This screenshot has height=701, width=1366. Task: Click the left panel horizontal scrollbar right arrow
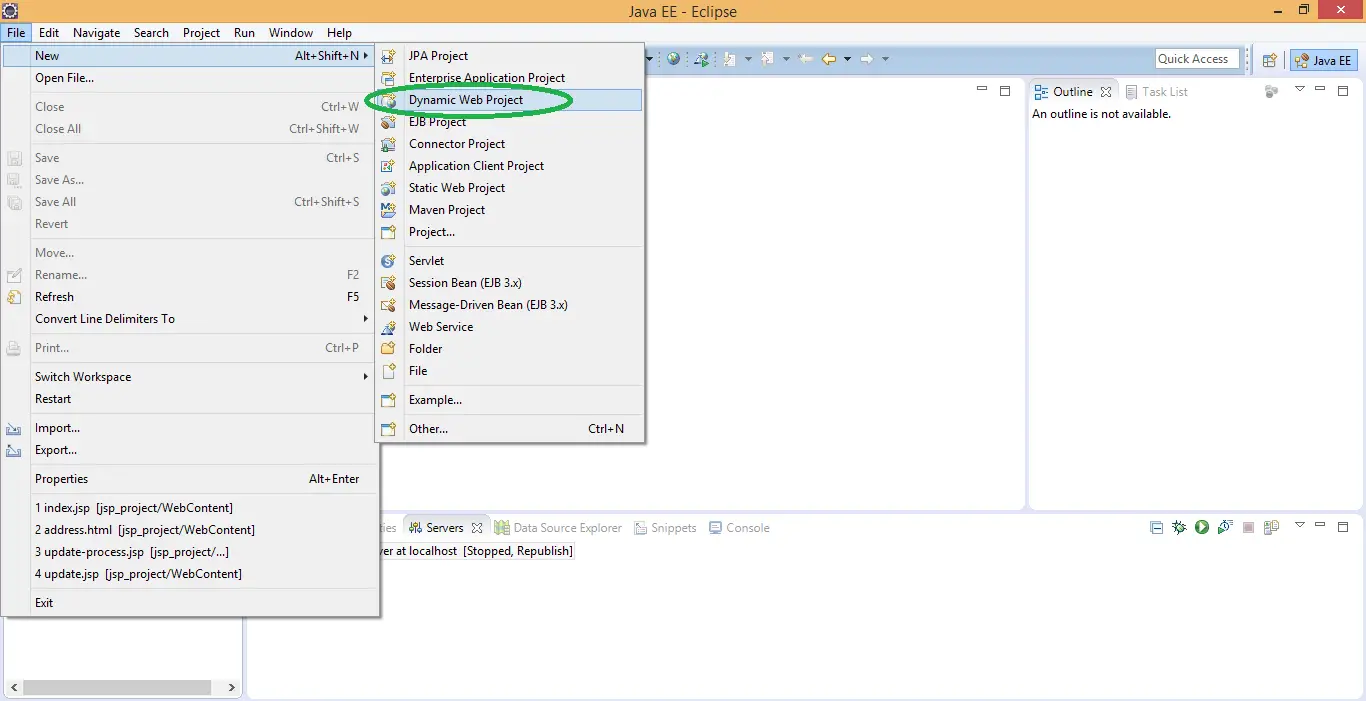coord(231,688)
